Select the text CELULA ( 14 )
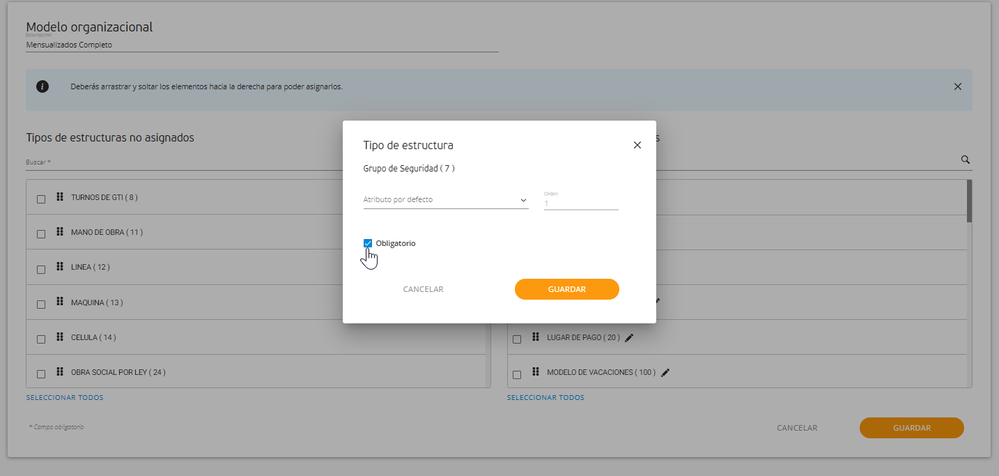Viewport: 999px width, 476px height. click(x=94, y=338)
